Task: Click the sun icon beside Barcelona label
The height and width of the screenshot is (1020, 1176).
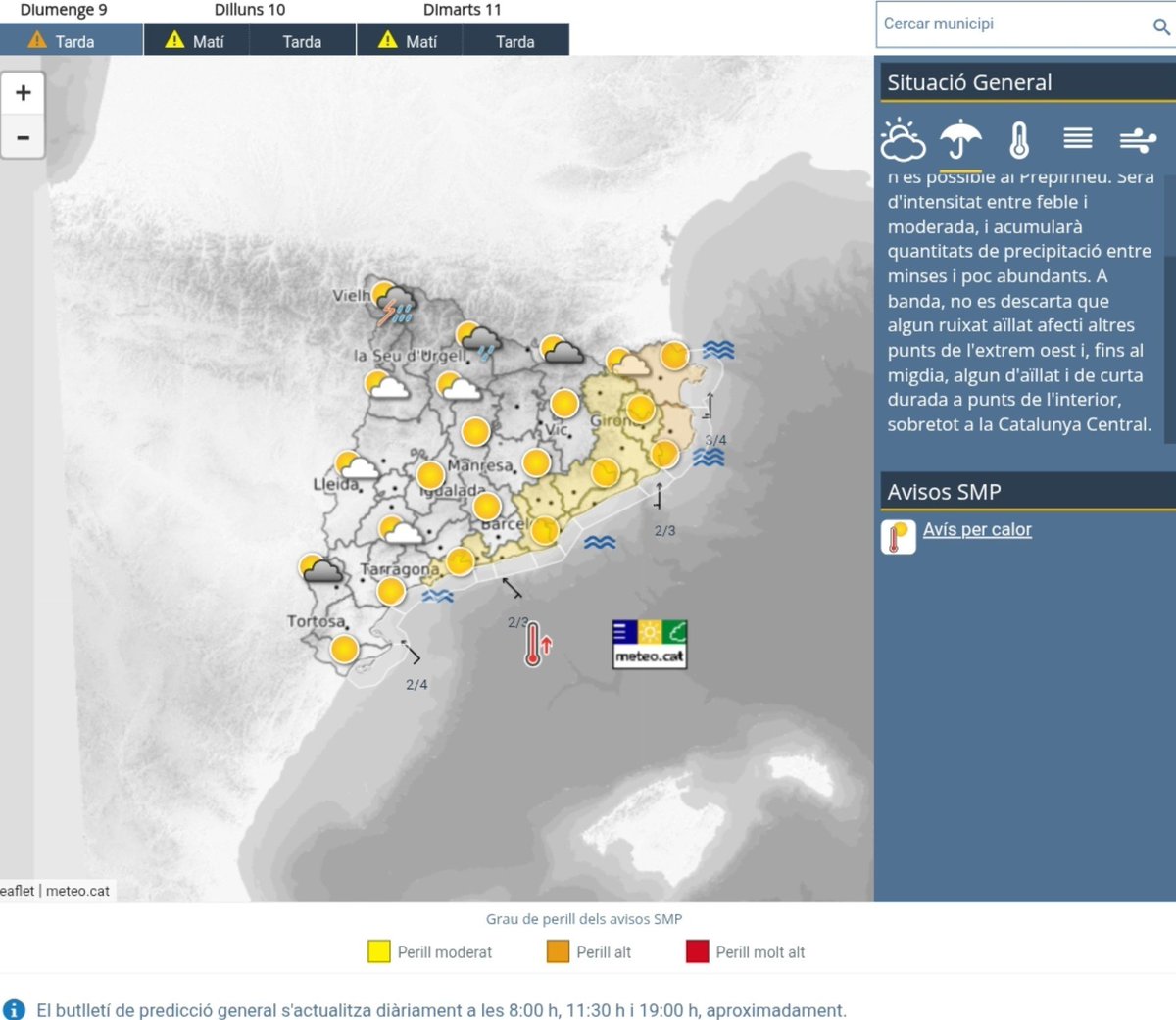Action: [545, 531]
